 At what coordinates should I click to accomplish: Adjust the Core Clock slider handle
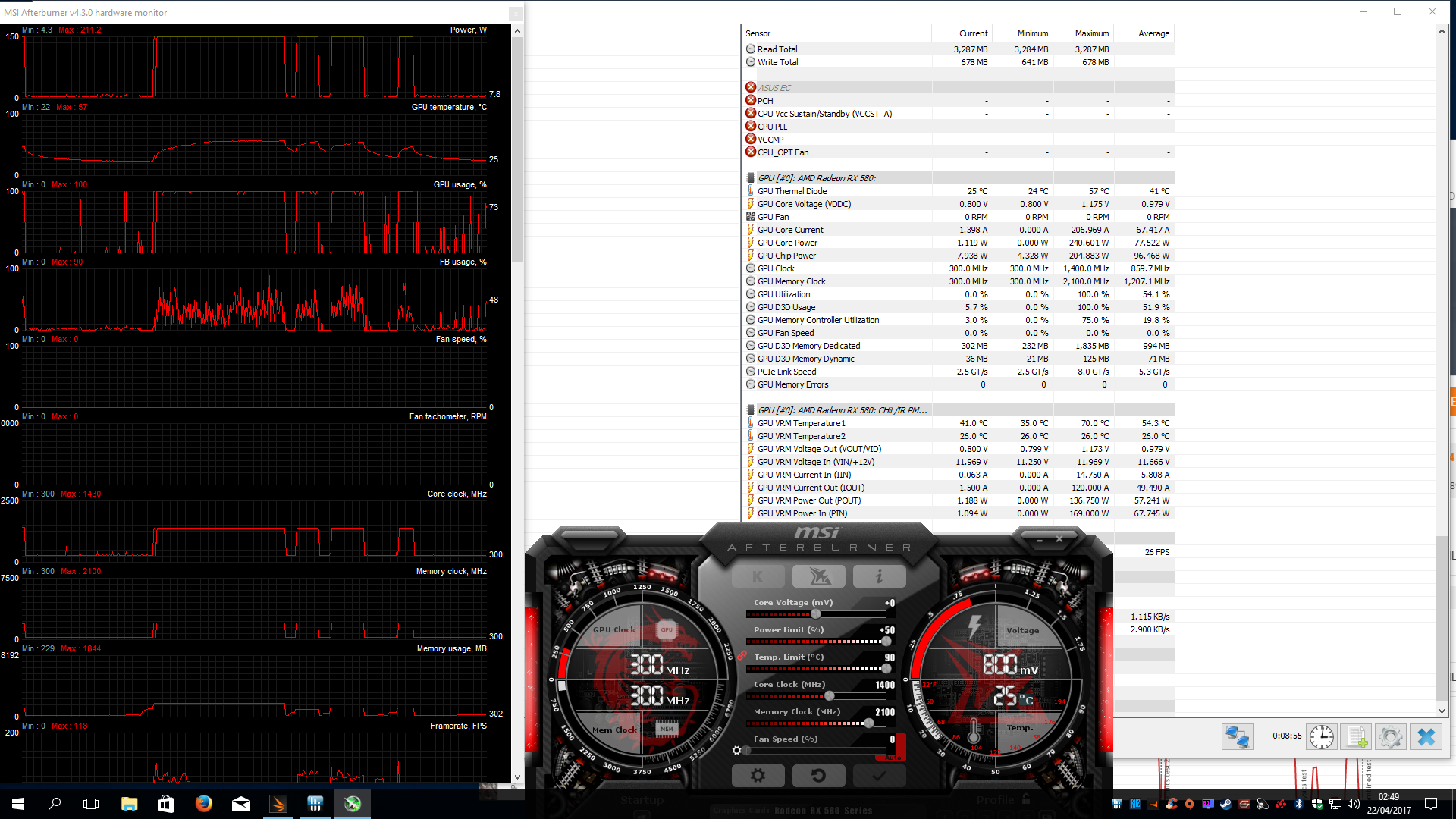[x=830, y=696]
